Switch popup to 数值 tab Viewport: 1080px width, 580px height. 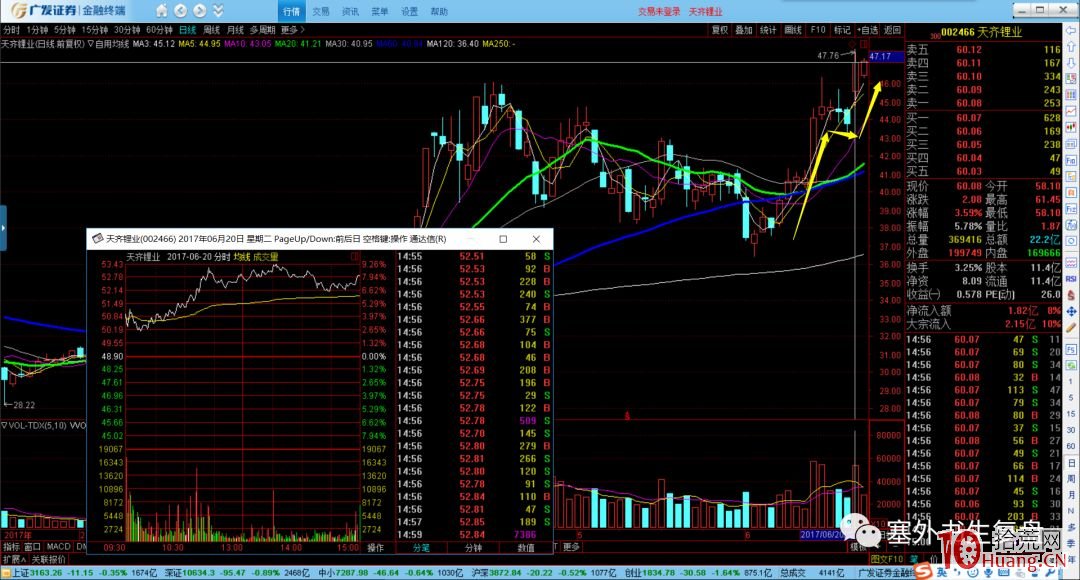coord(526,548)
